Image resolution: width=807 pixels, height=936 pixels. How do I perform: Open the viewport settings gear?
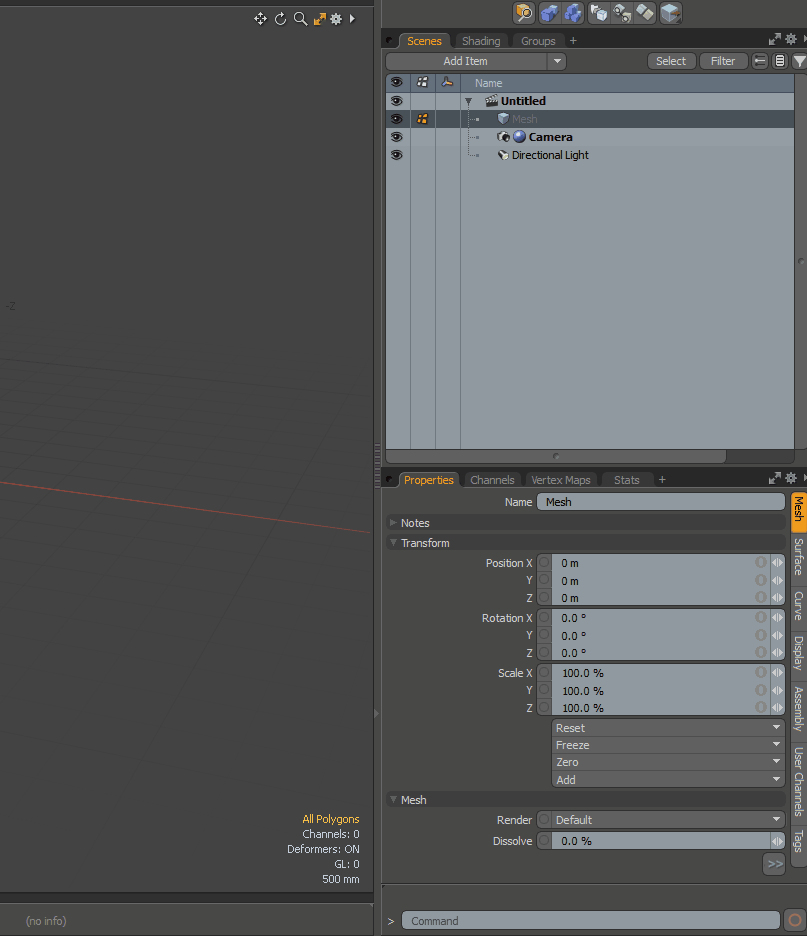[x=336, y=19]
